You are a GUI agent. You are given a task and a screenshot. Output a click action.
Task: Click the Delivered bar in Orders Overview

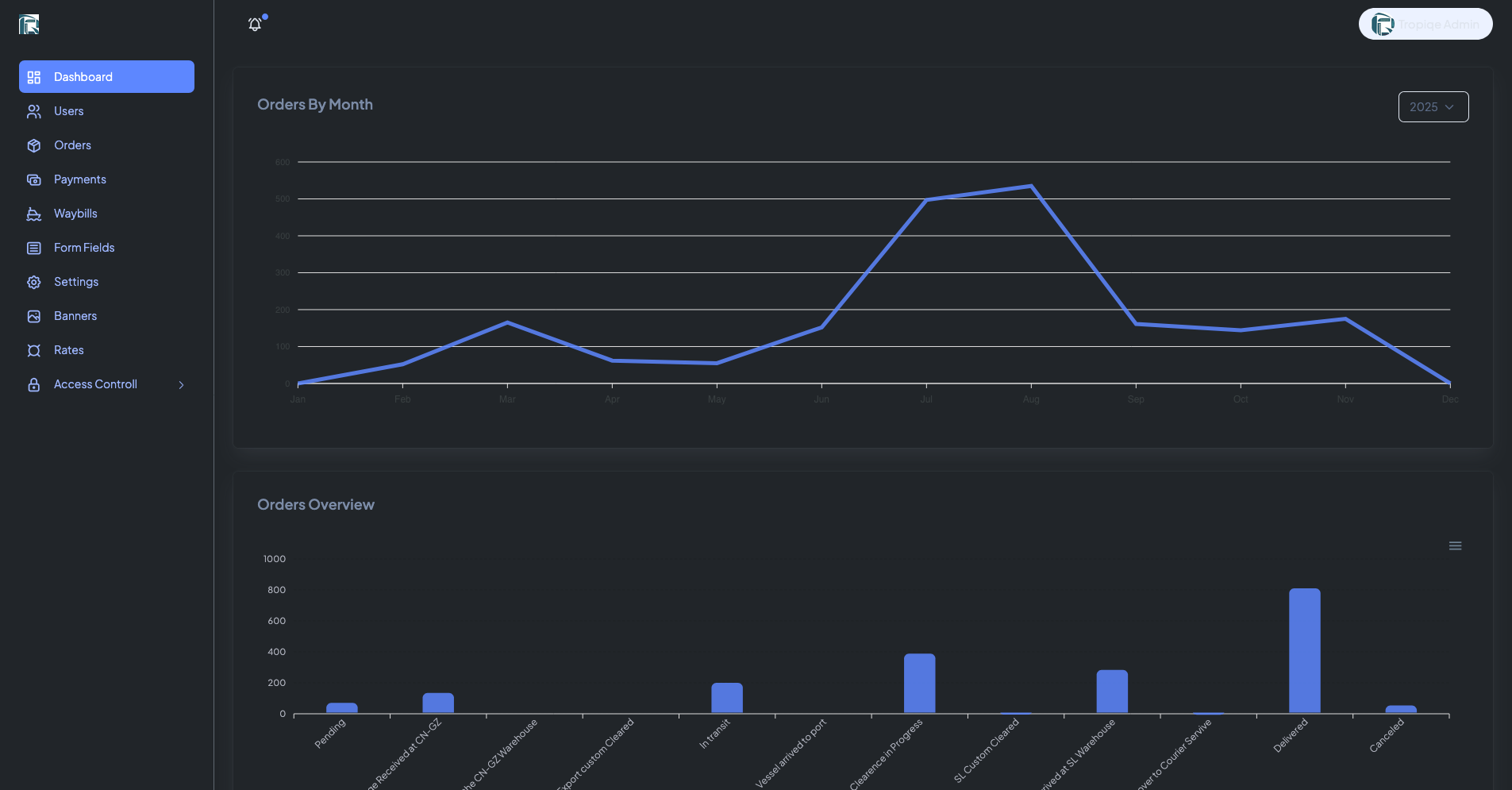1304,651
